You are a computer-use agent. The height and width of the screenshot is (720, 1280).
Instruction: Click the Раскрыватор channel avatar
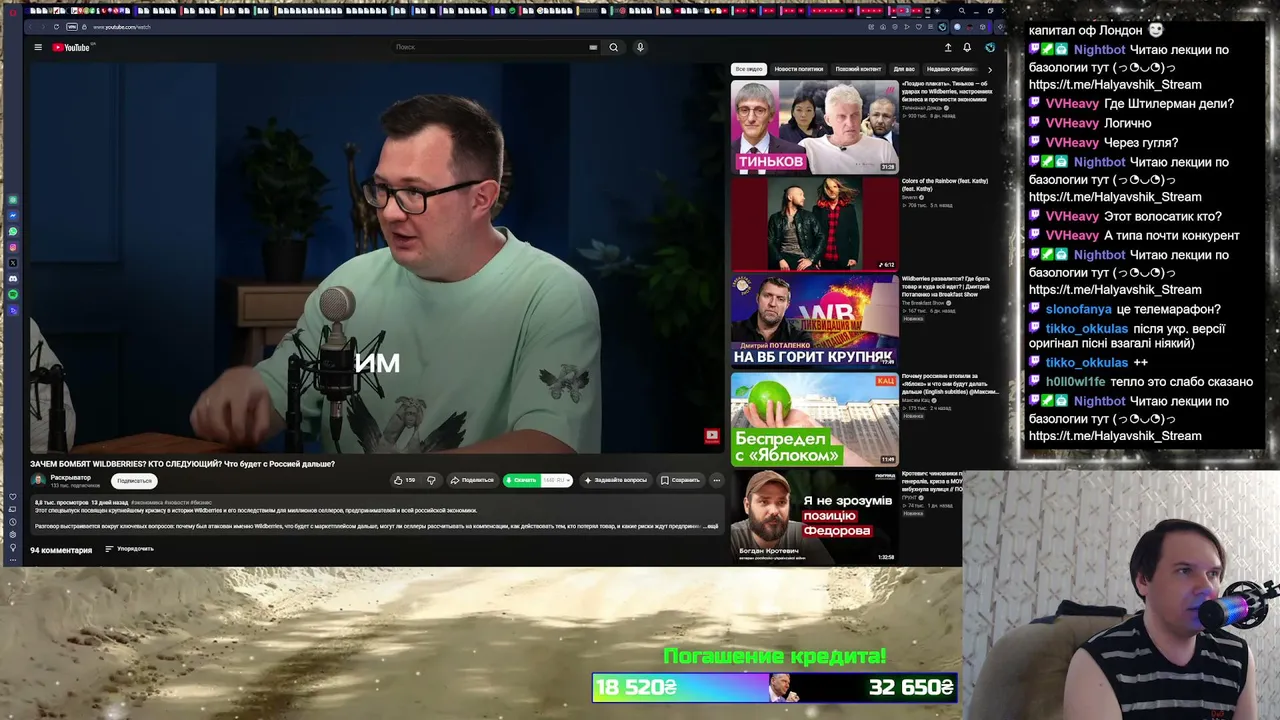click(38, 480)
